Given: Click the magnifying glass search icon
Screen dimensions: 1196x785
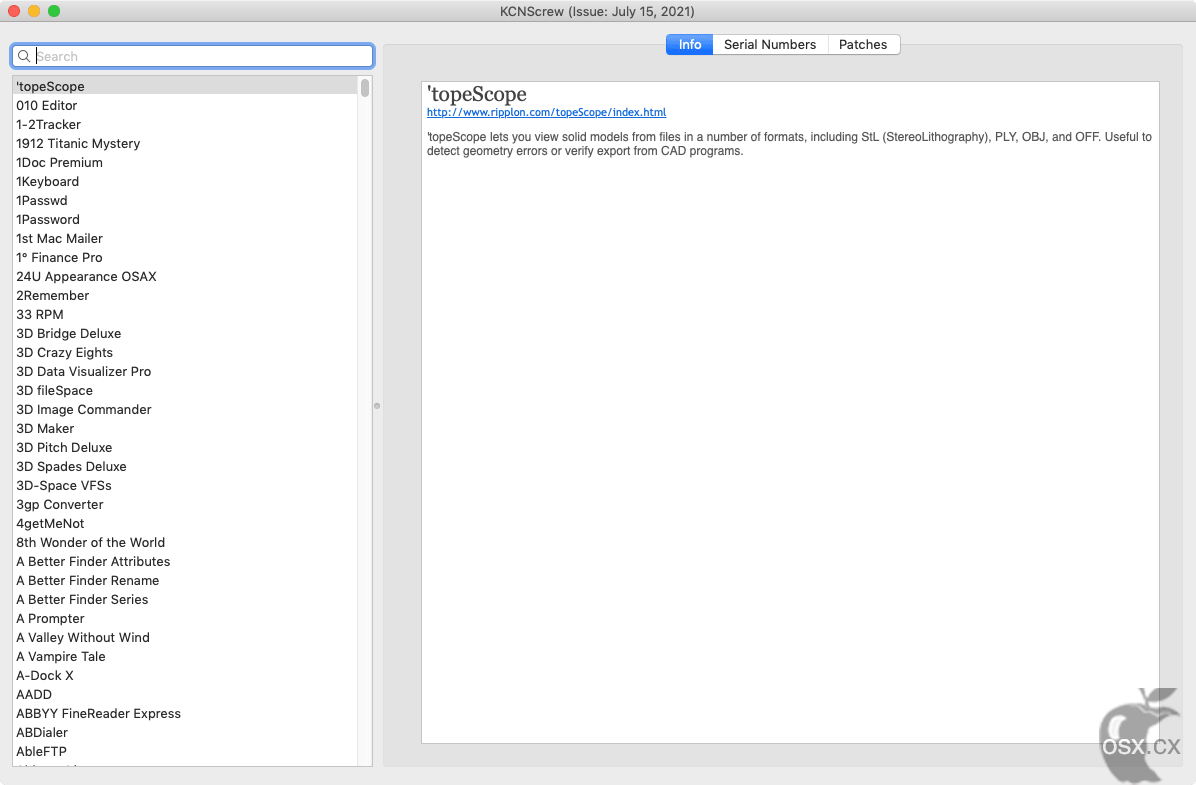Looking at the screenshot, I should [x=24, y=56].
